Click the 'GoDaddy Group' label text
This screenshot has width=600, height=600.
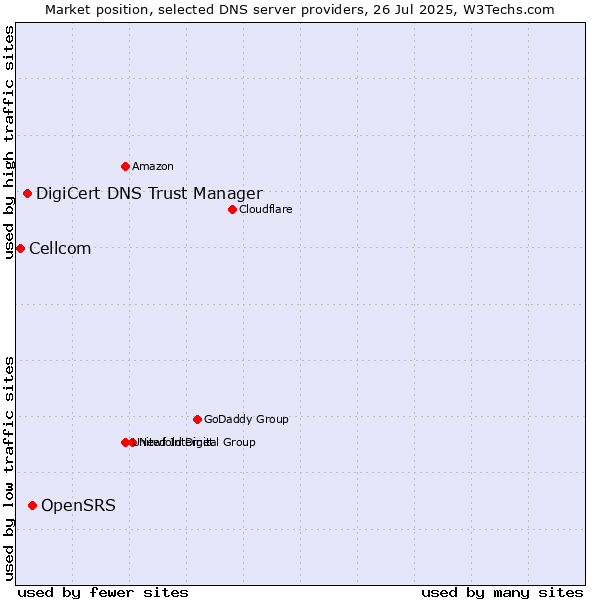[x=246, y=419]
